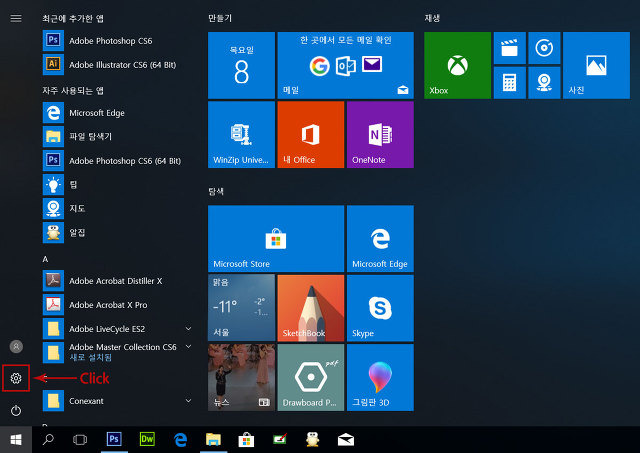Open the Drawboard PDF tile
The height and width of the screenshot is (453, 640).
[x=311, y=378]
